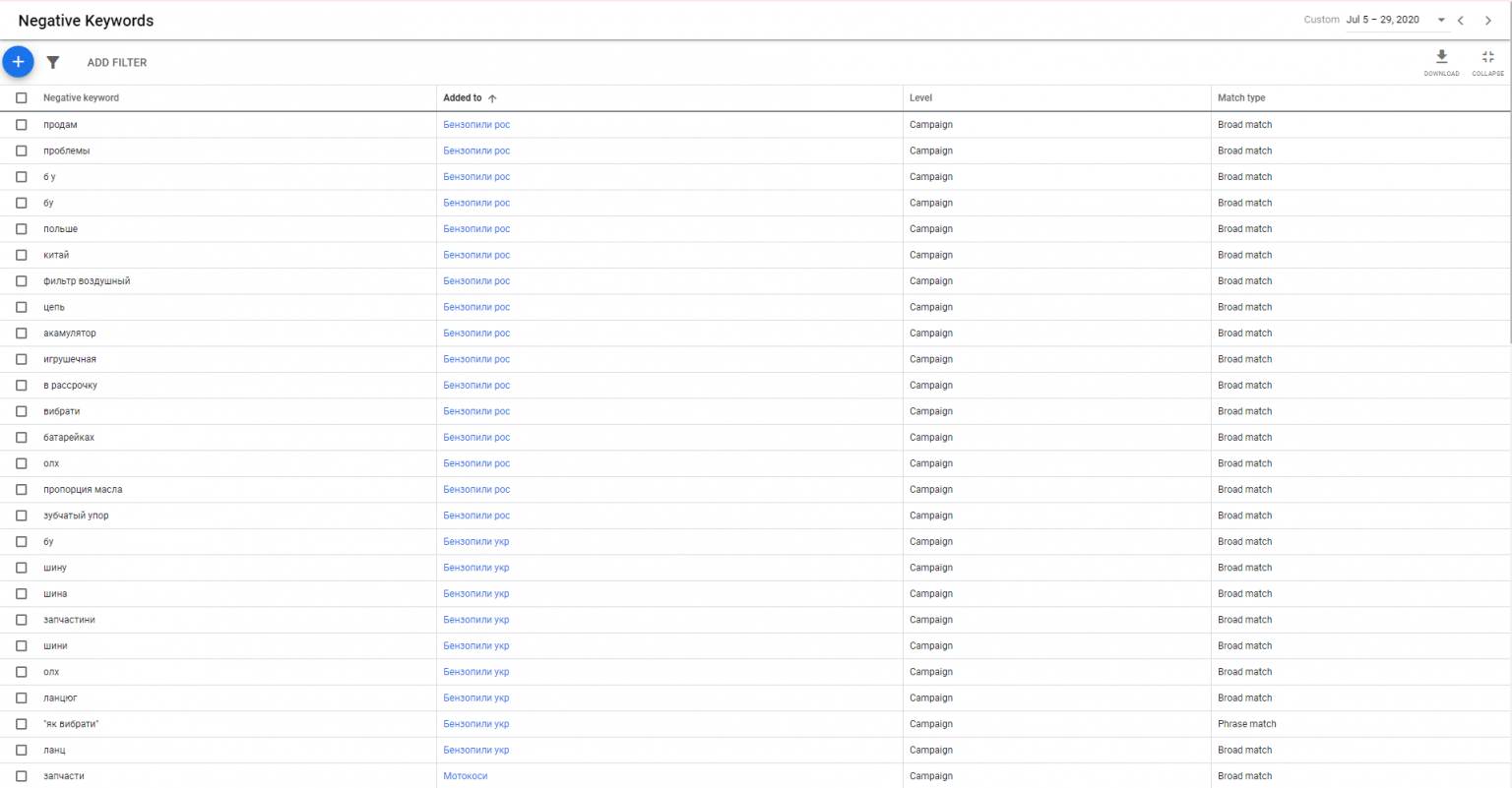Image resolution: width=1512 pixels, height=788 pixels.
Task: Check the box for 'проблемы'
Action: [x=22, y=151]
